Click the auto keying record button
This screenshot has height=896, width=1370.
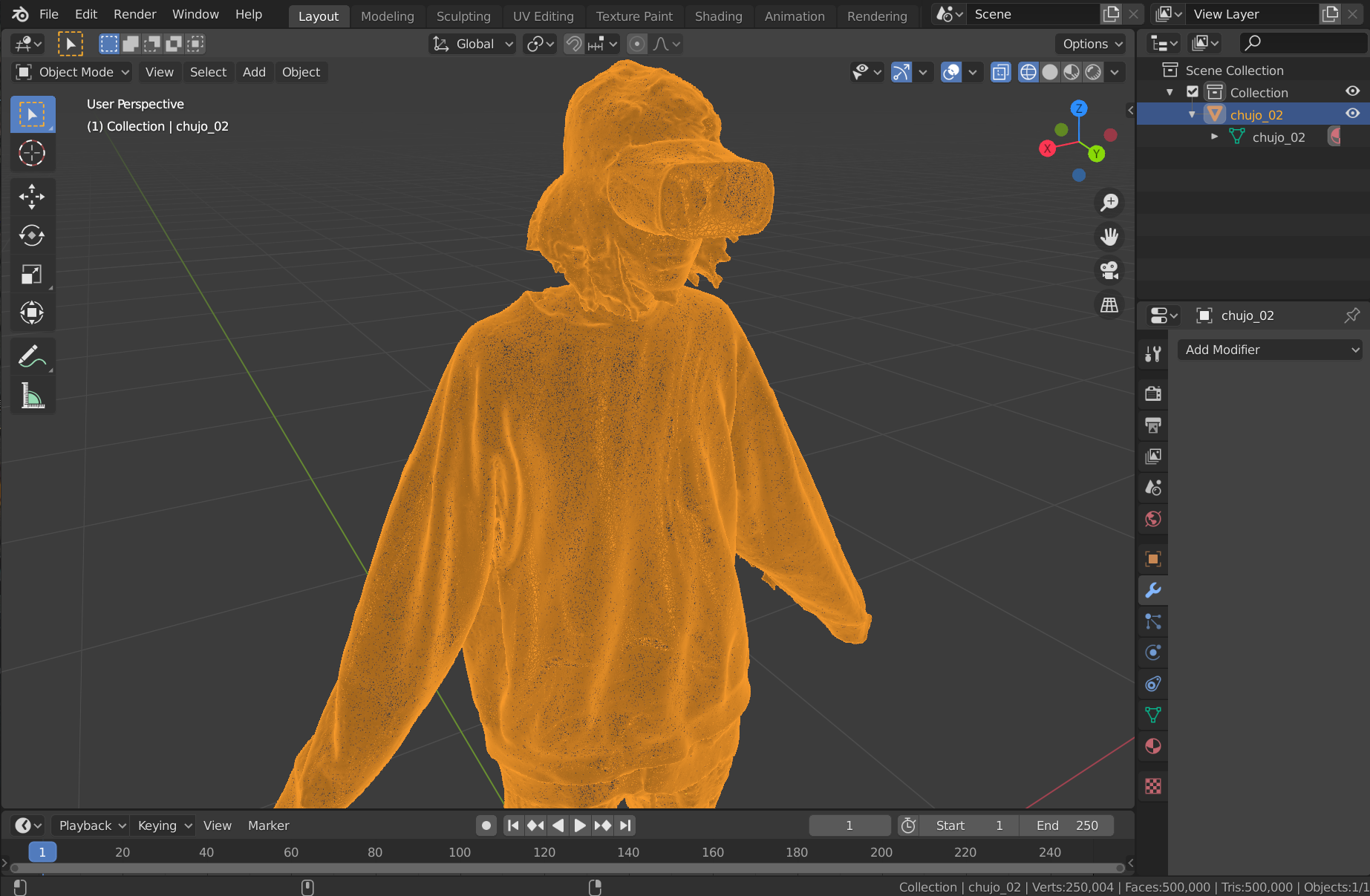coord(486,825)
